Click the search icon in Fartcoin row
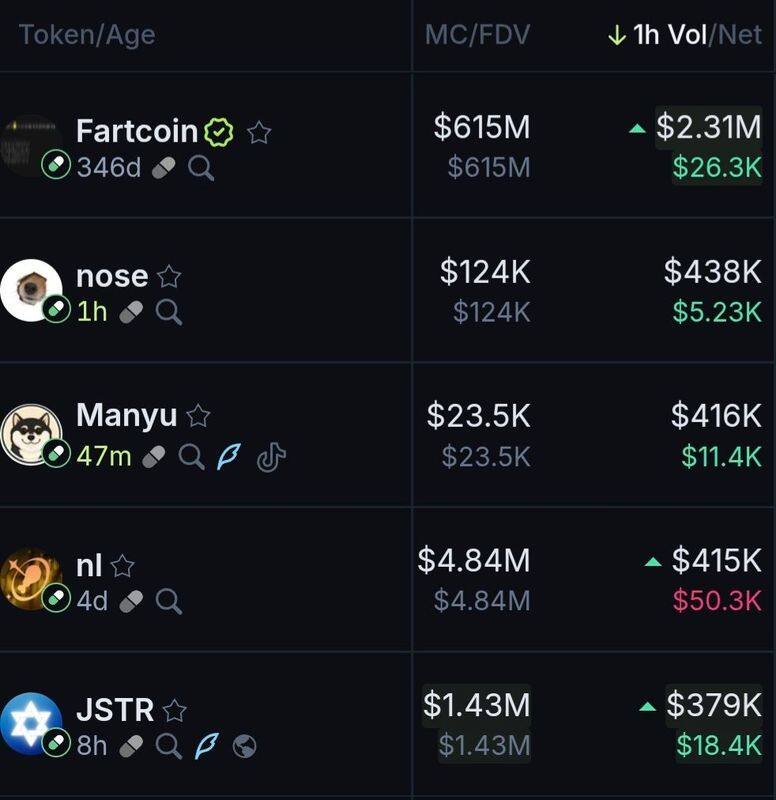Screen dimensions: 776x800 coord(201,168)
